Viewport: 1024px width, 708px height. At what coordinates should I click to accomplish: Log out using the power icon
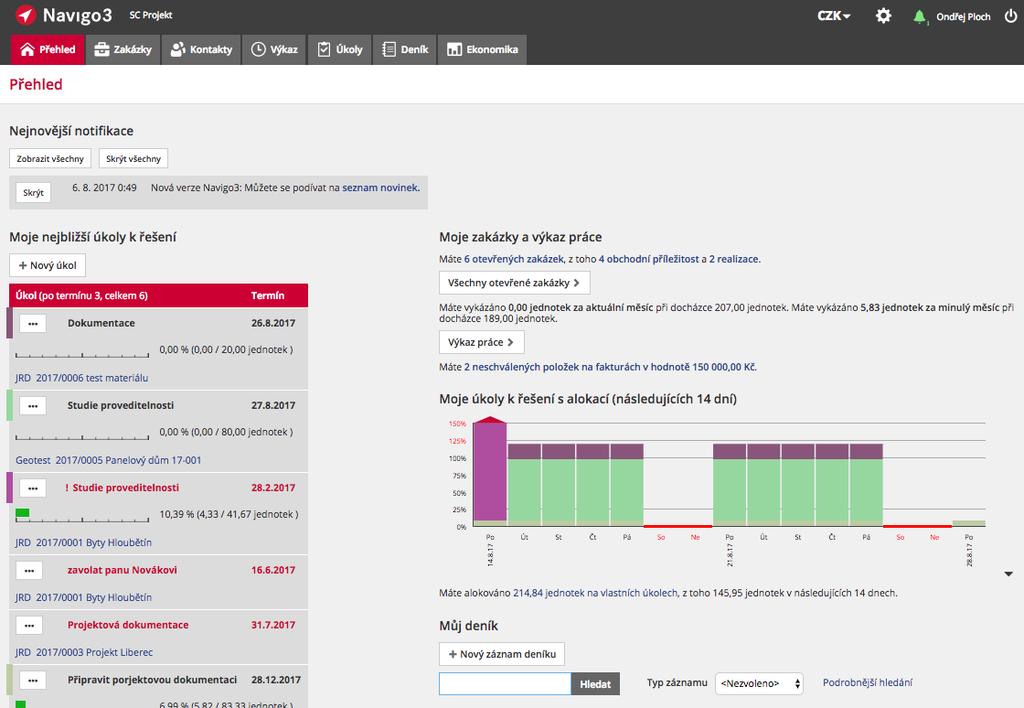[x=1010, y=16]
